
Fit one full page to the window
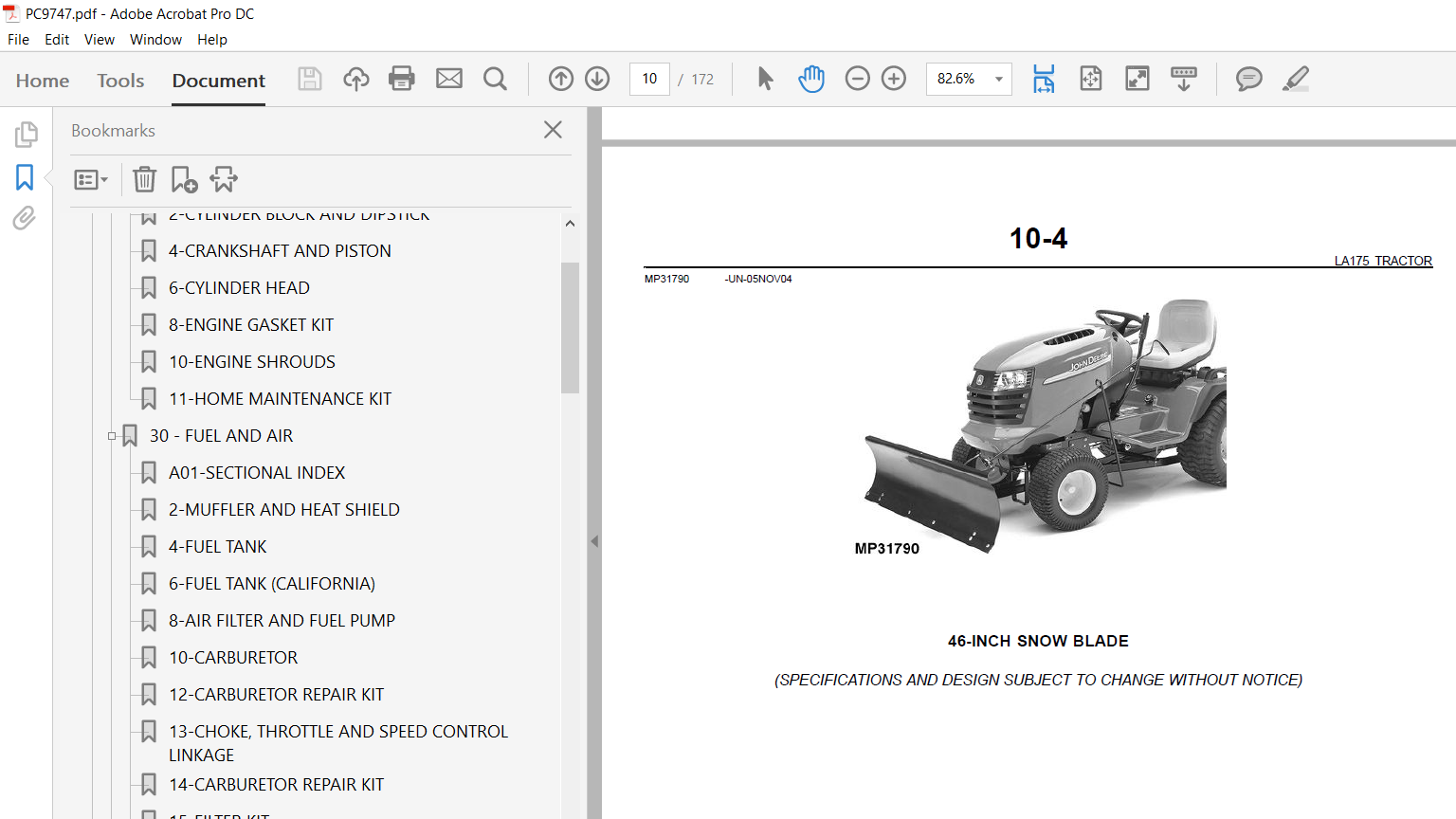pyautogui.click(x=1091, y=79)
